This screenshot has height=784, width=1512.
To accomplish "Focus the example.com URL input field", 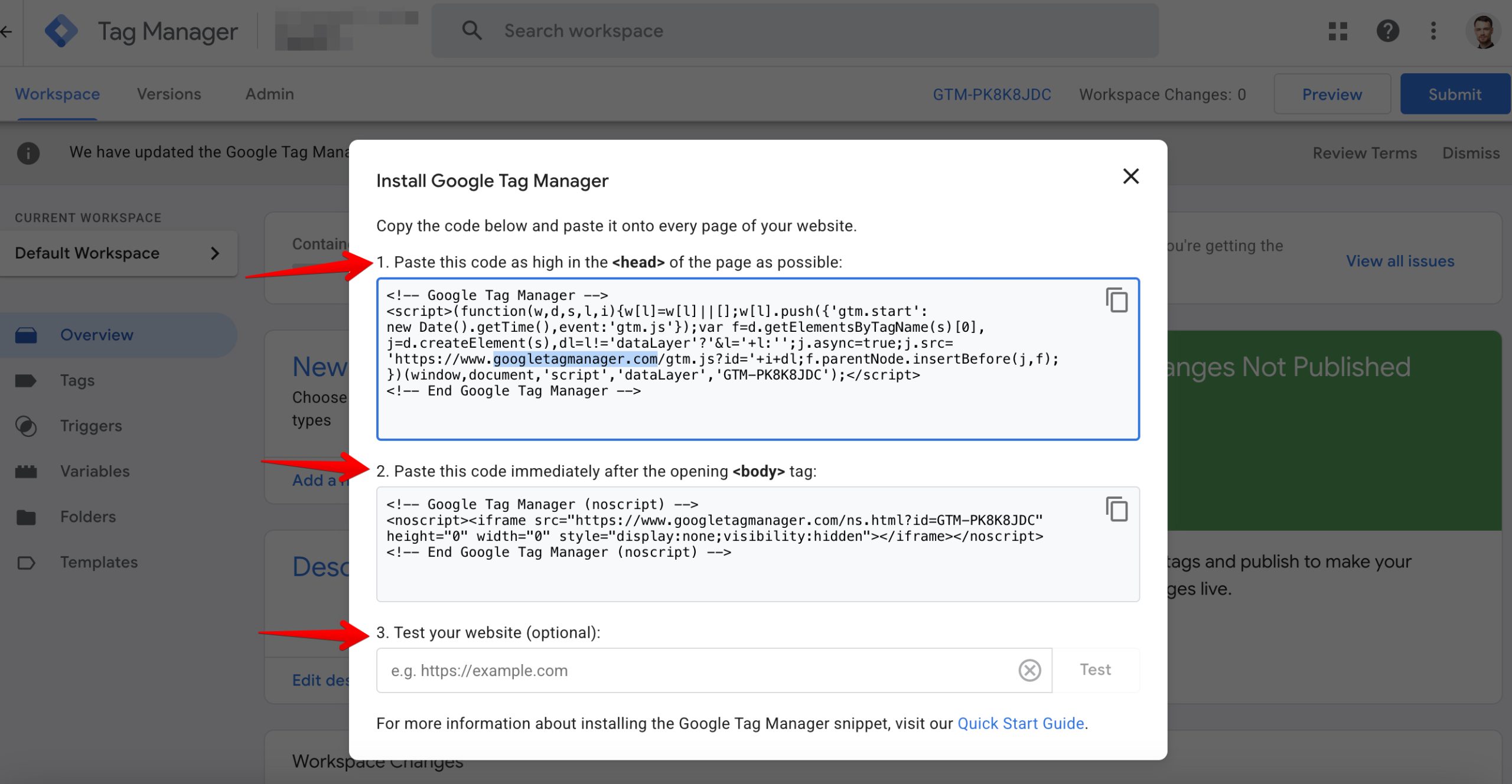I will [x=650, y=670].
